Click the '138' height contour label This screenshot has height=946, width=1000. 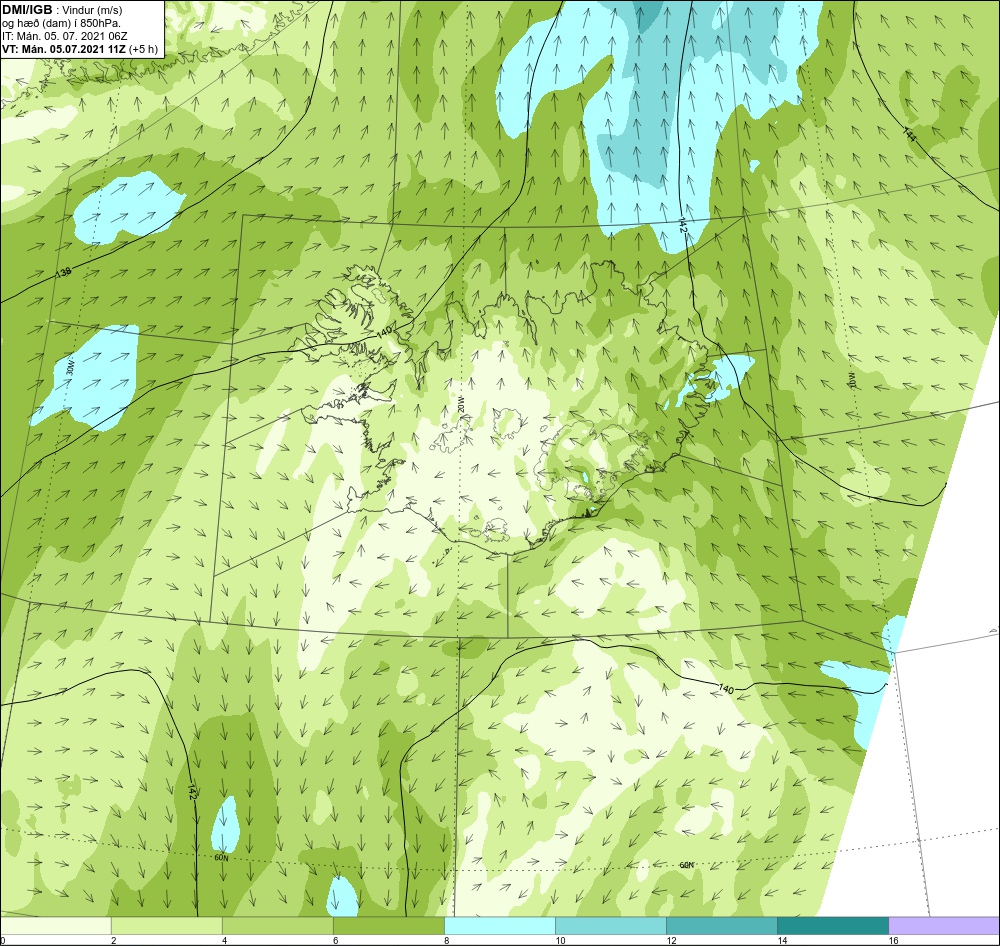[63, 273]
